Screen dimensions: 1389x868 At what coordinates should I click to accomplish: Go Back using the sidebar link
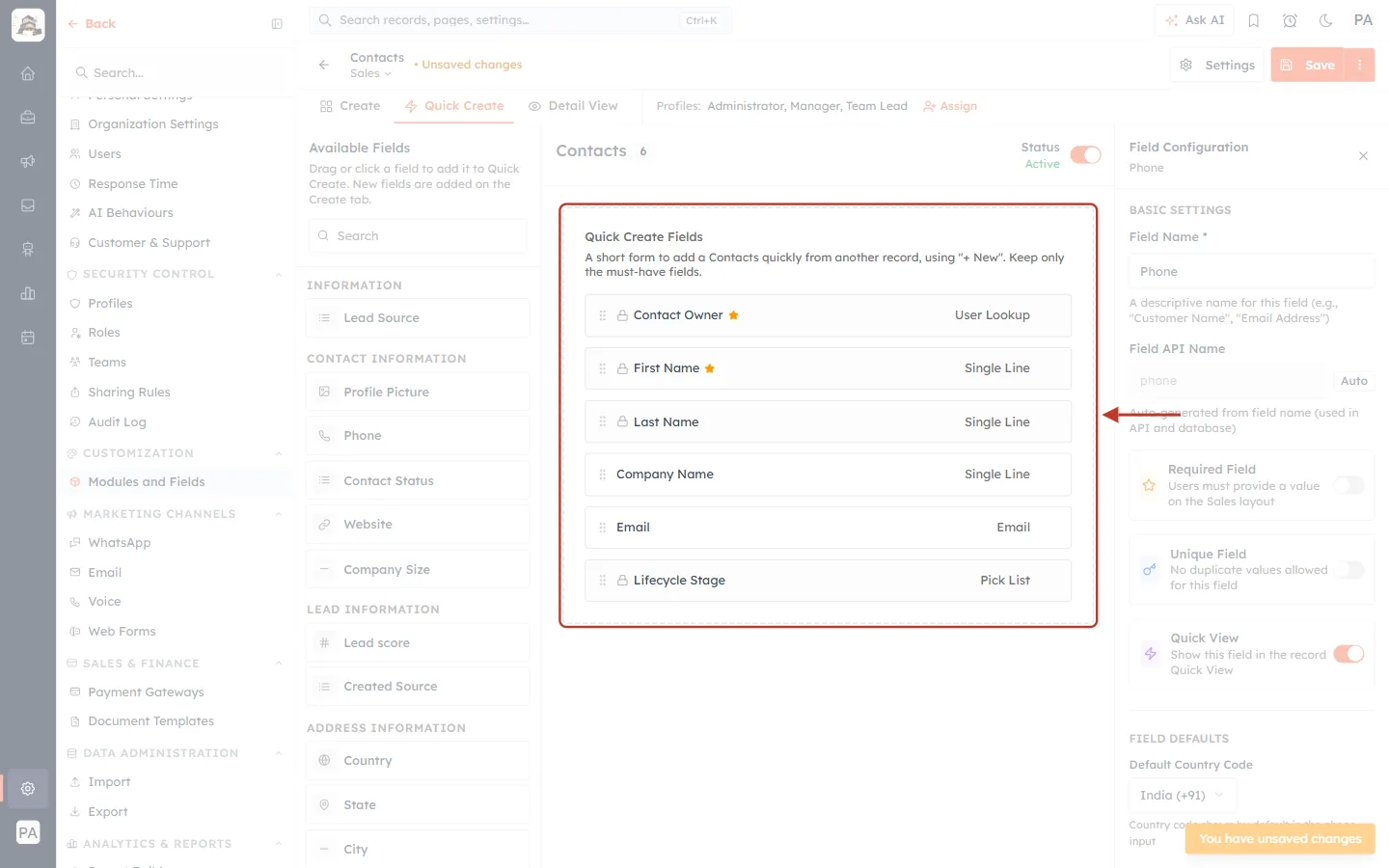pos(92,24)
